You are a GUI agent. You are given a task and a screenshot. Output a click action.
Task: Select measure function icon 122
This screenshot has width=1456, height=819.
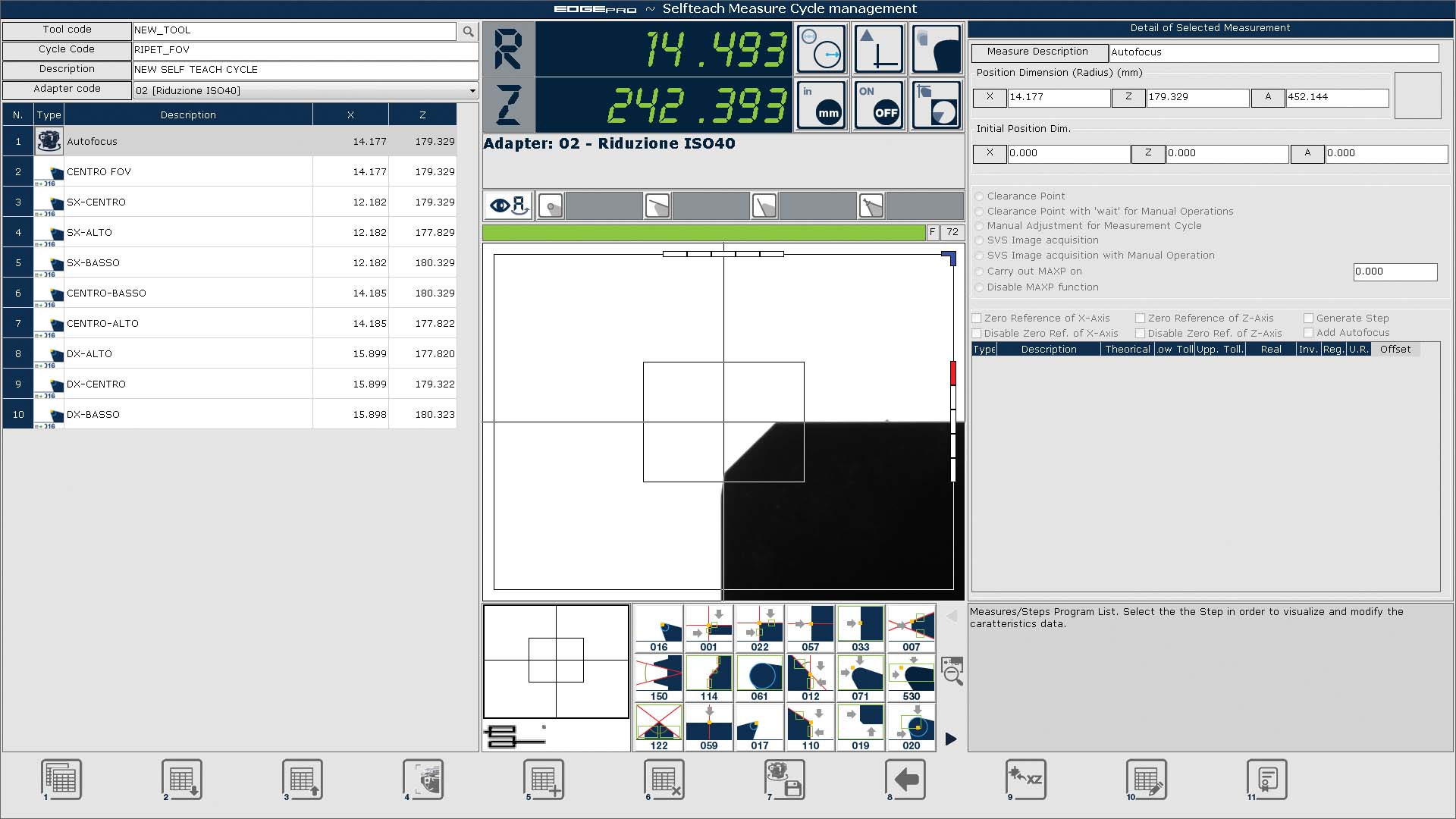click(x=658, y=727)
